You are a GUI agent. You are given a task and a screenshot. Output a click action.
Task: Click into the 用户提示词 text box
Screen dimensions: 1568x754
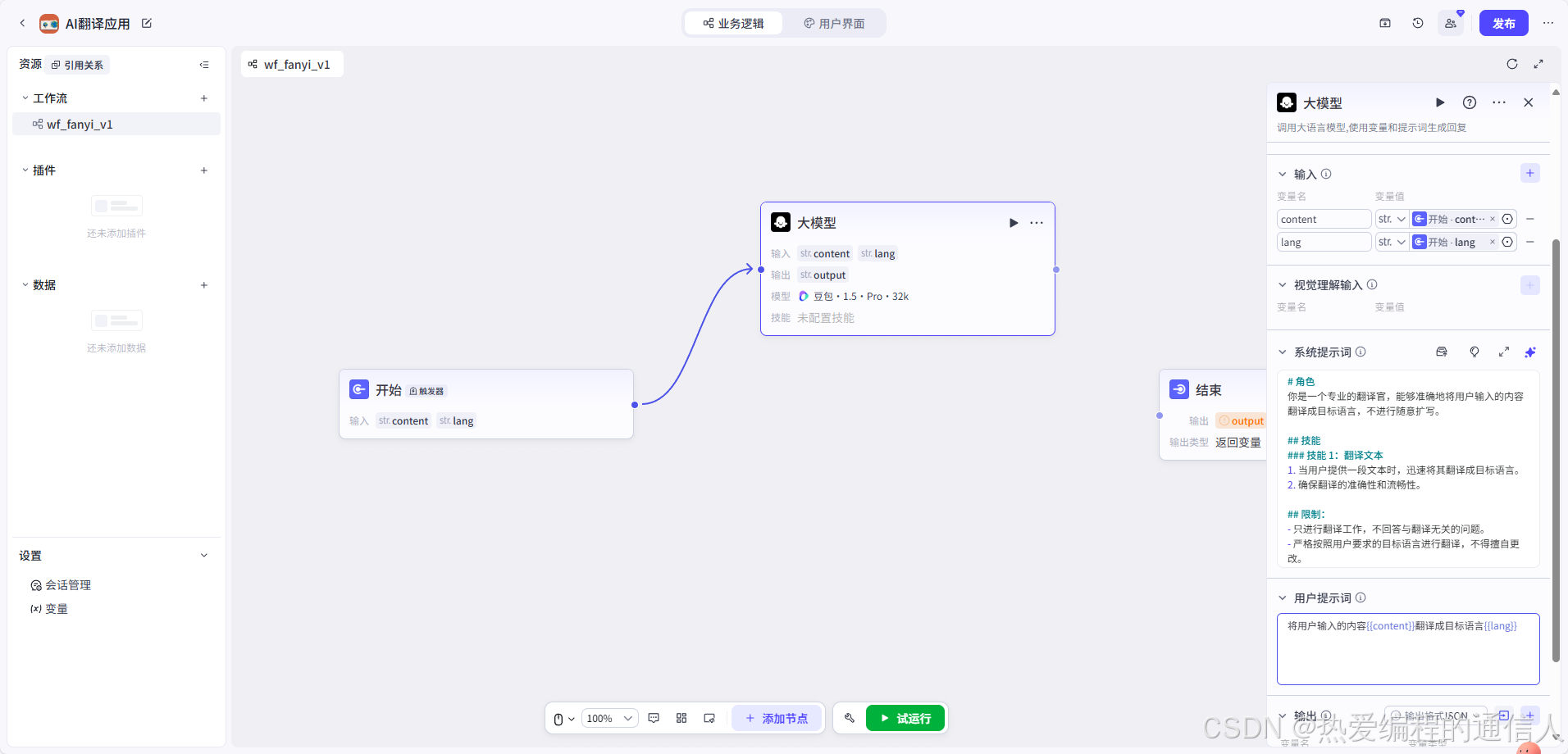click(x=1408, y=649)
